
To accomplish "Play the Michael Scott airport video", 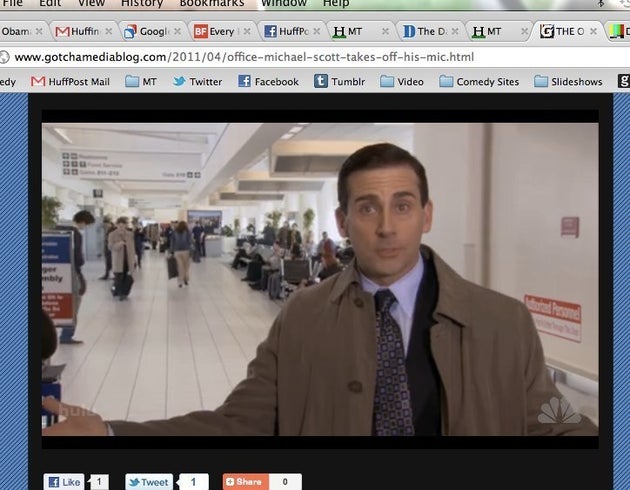I will (320, 279).
